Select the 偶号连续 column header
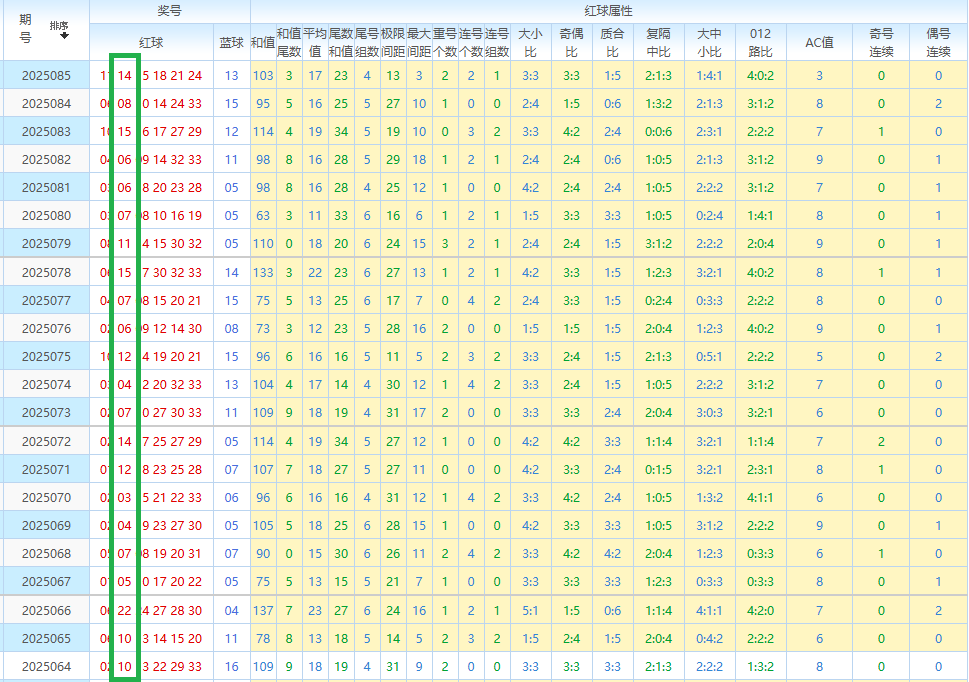Image resolution: width=969 pixels, height=682 pixels. pyautogui.click(x=938, y=42)
